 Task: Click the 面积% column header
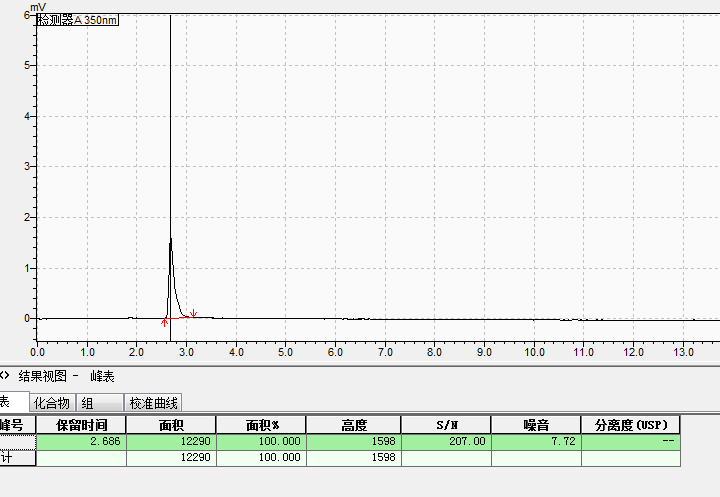[262, 425]
